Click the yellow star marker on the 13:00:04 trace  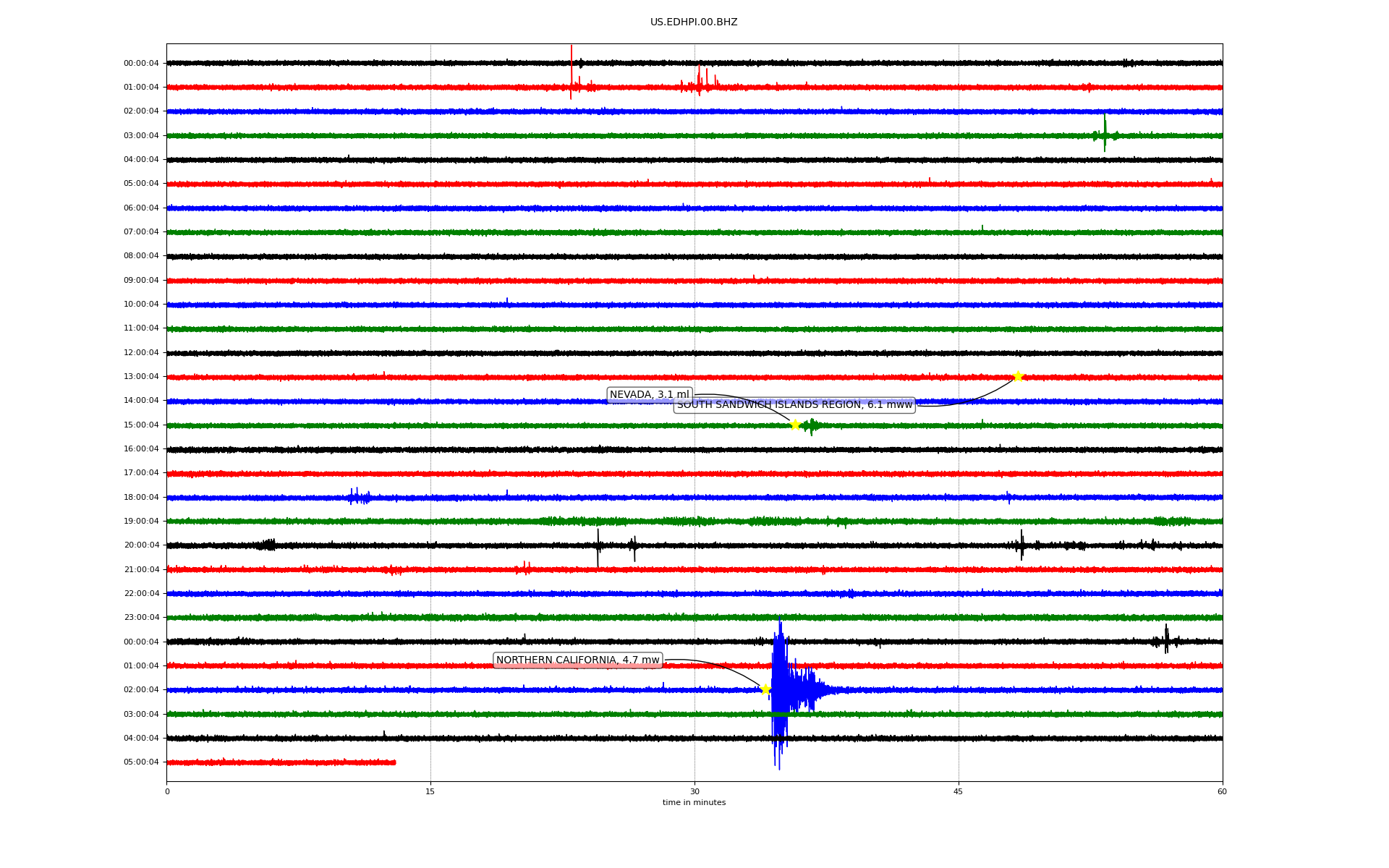pos(1018,376)
